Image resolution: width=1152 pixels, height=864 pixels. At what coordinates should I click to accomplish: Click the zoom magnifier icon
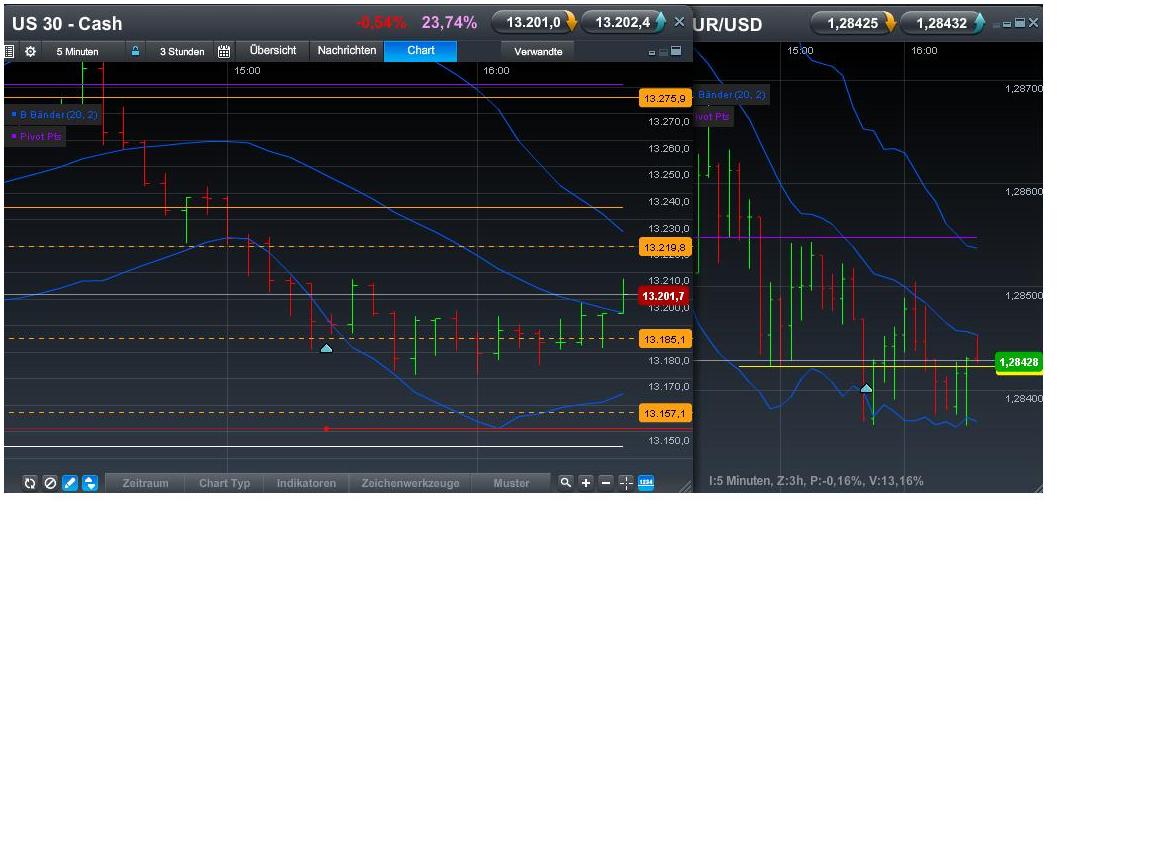(x=565, y=483)
